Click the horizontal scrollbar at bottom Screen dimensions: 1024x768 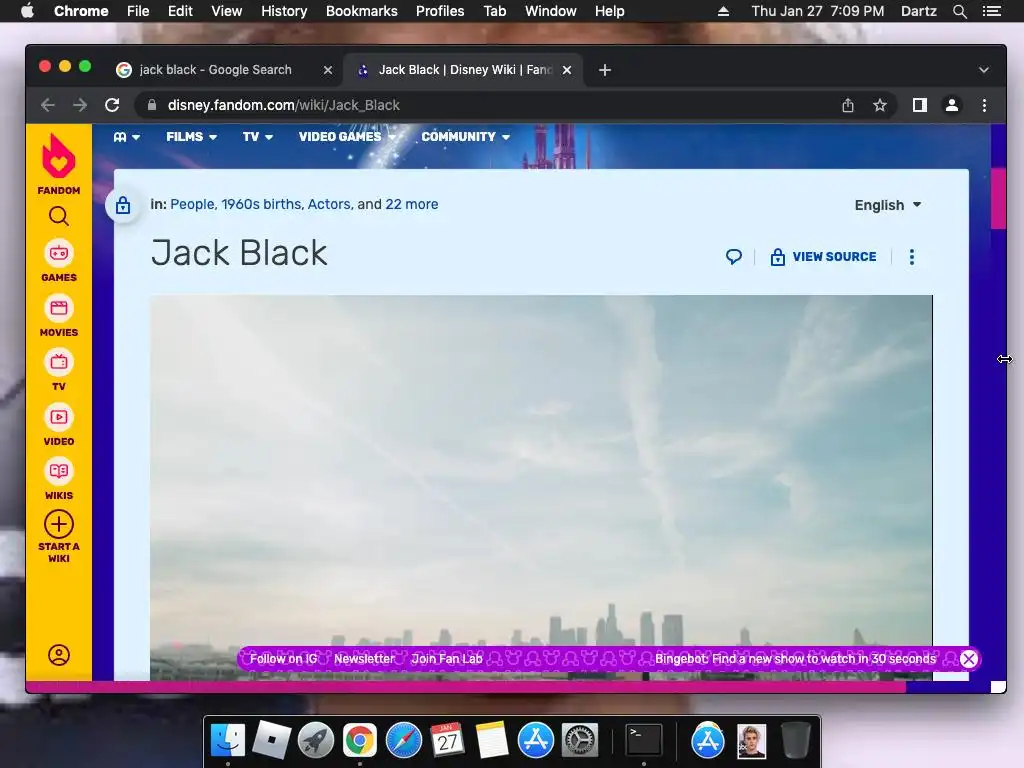click(466, 687)
